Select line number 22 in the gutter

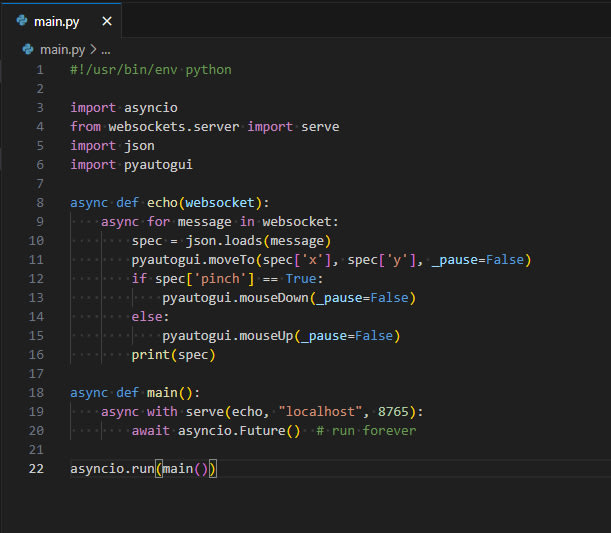pyautogui.click(x=37, y=469)
